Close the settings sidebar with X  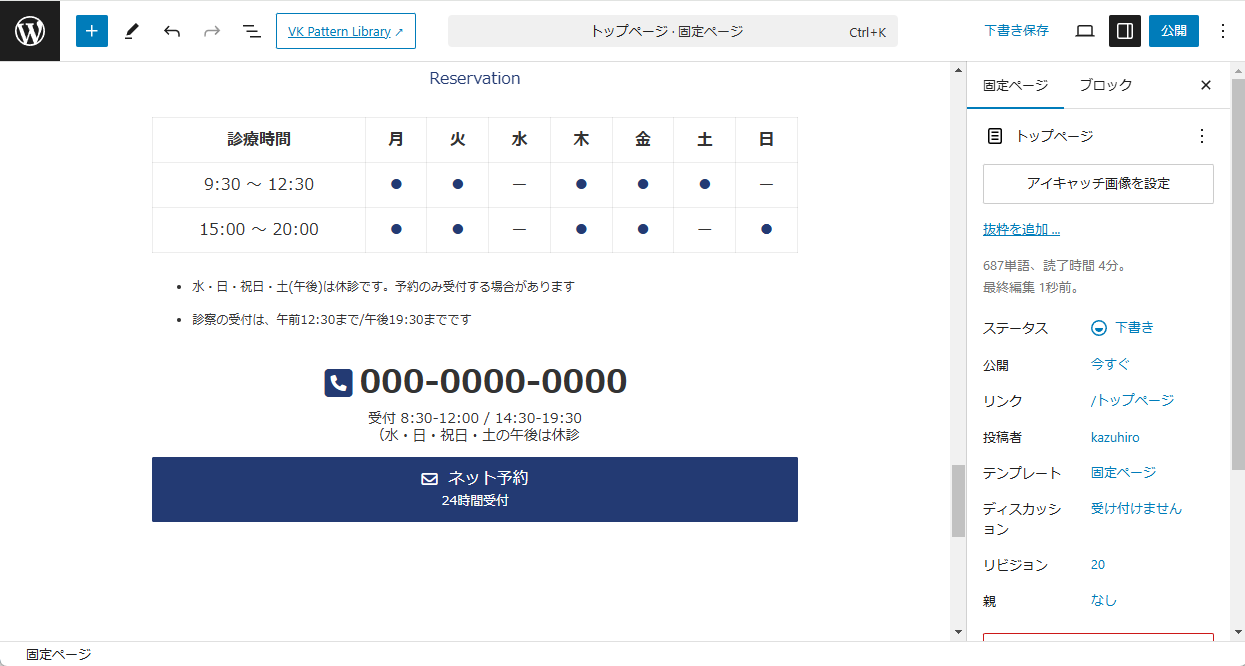[x=1206, y=85]
